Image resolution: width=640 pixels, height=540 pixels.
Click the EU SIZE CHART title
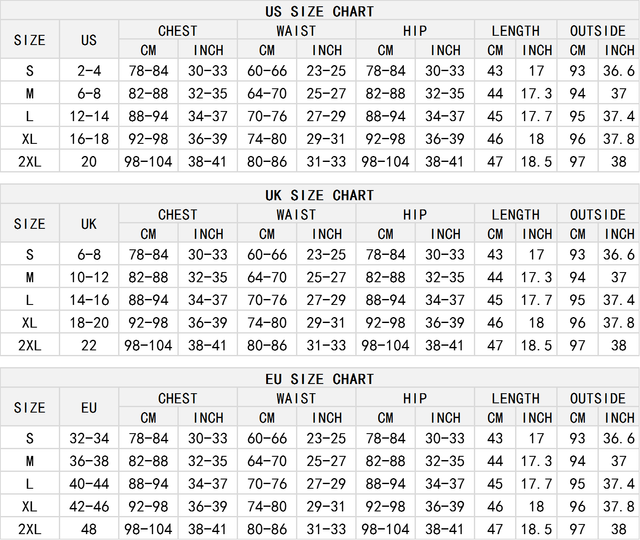(x=320, y=379)
